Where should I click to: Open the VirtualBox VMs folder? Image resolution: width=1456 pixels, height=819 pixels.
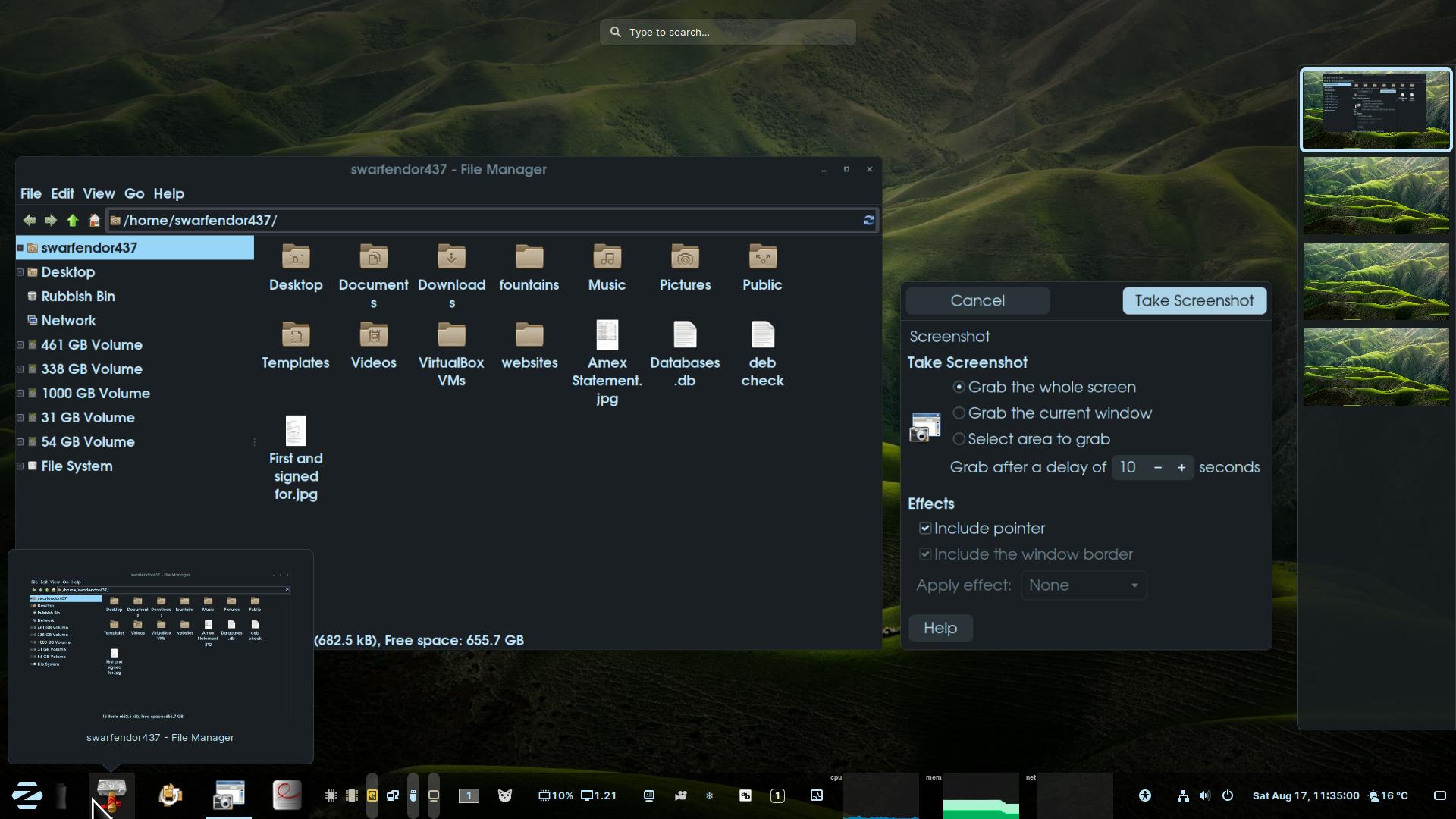coord(451,336)
